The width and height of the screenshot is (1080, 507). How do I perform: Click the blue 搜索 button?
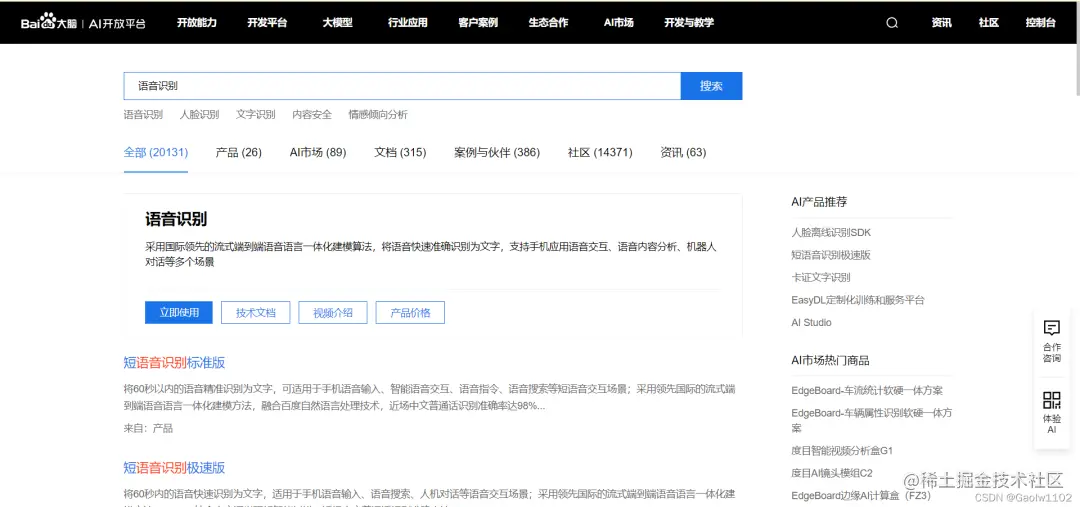pos(712,86)
